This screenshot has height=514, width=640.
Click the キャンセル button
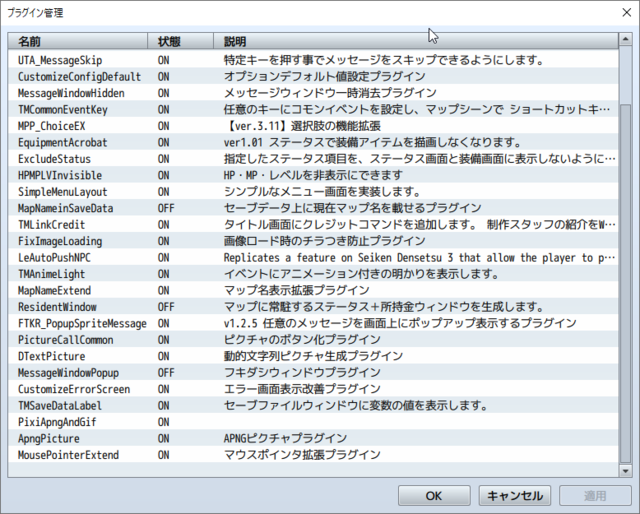coord(515,496)
